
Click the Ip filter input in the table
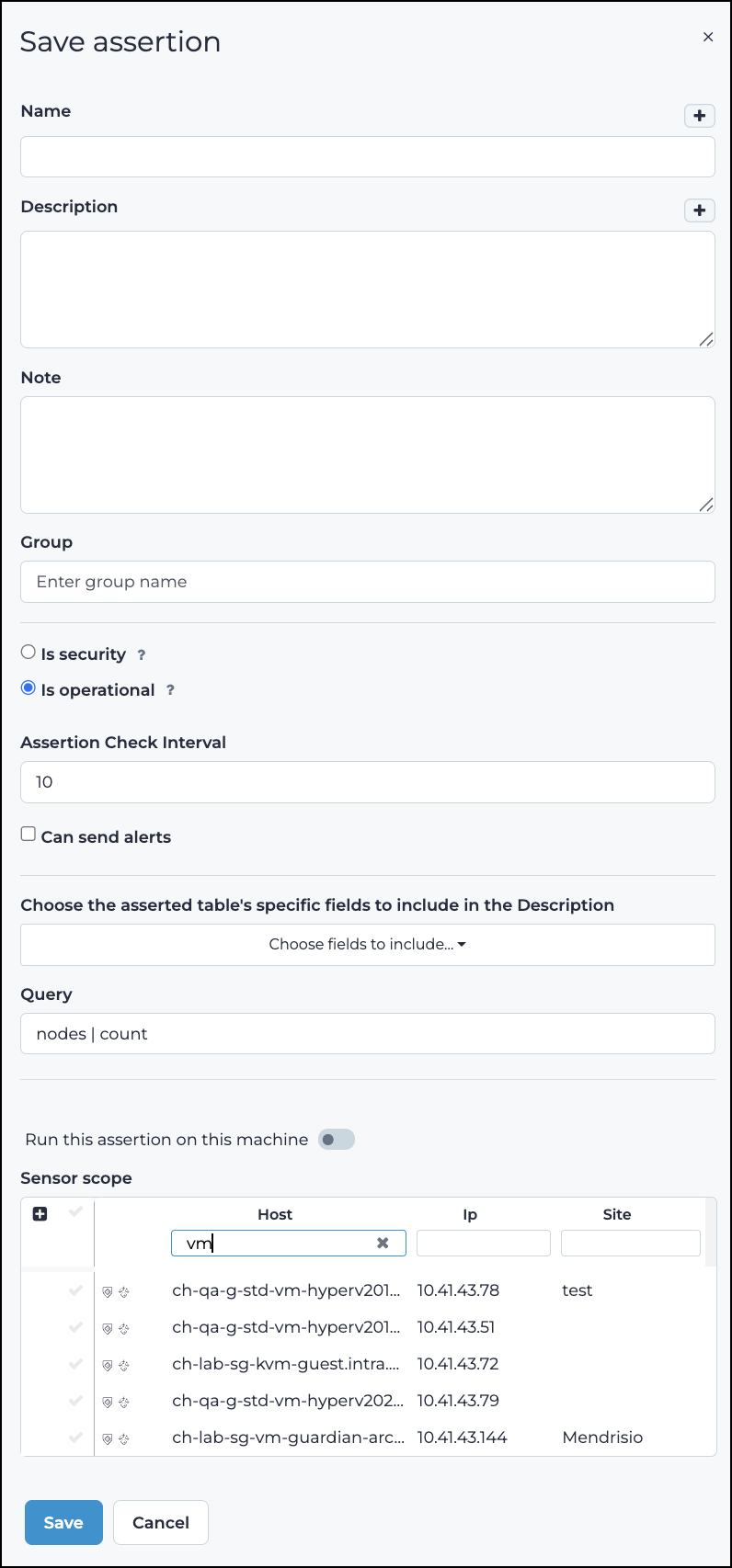pos(483,1243)
